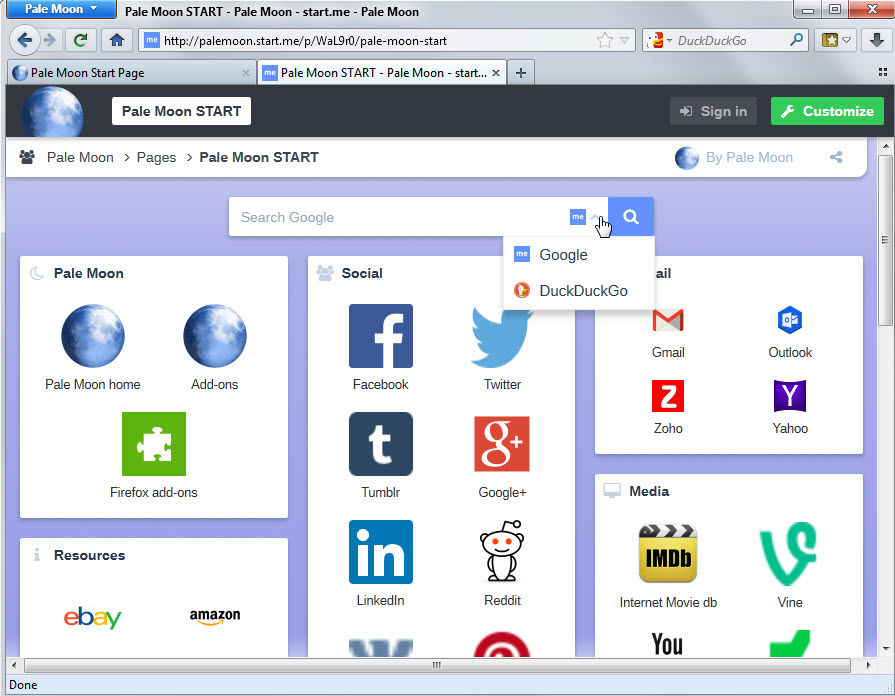Open the bookmarks menu dropdown button
Image resolution: width=895 pixels, height=696 pixels.
click(x=835, y=40)
